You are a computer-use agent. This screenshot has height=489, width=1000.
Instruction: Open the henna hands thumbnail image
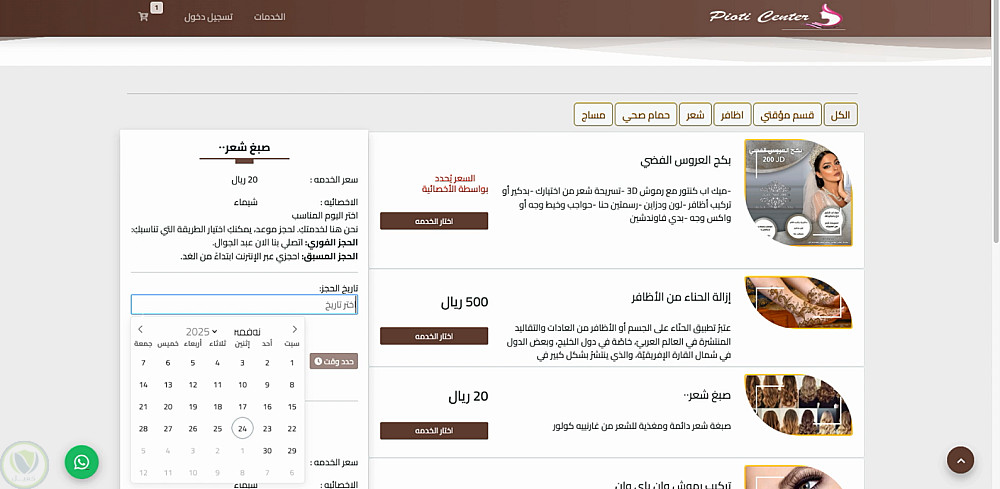pyautogui.click(x=798, y=302)
